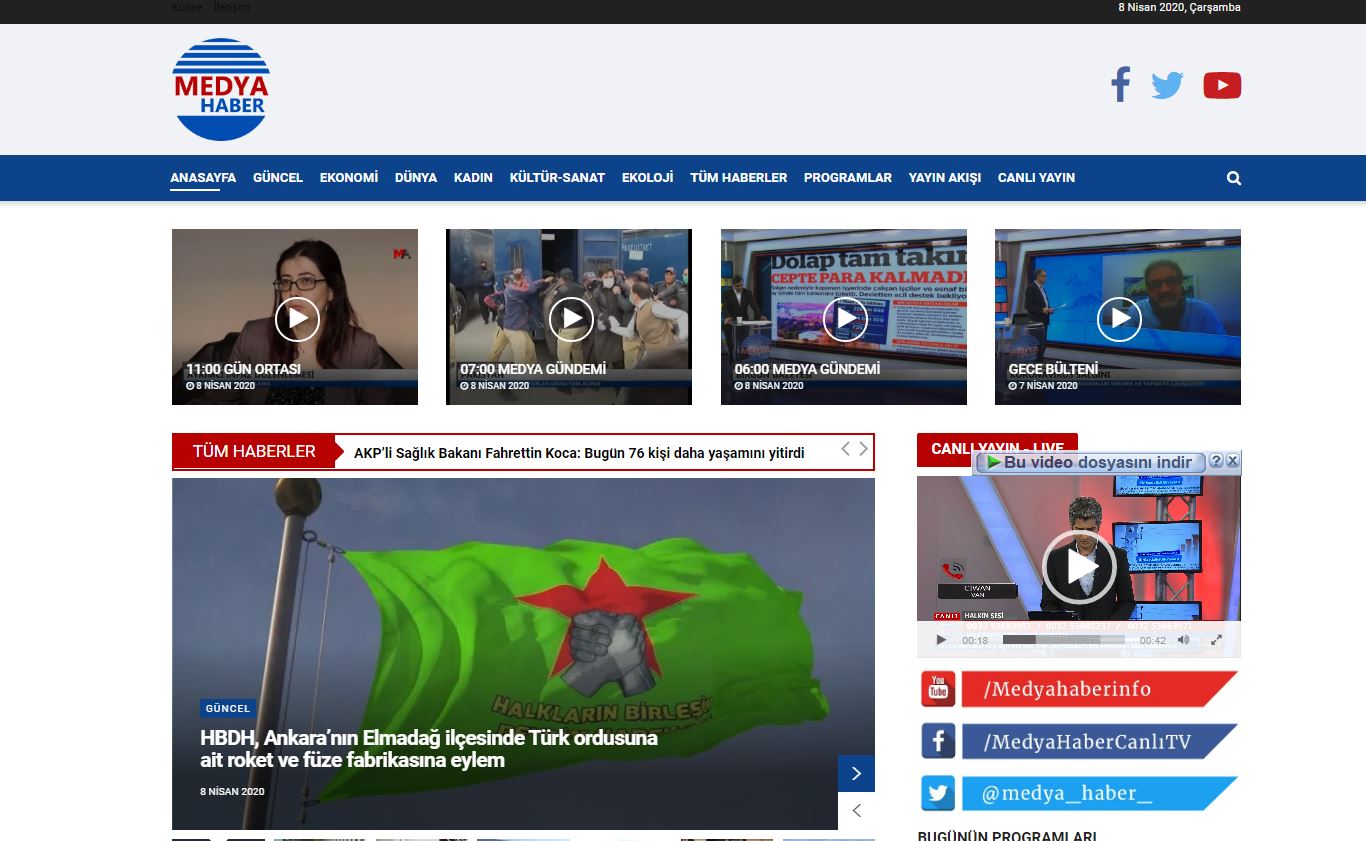Go back in the main news slider

coord(856,811)
